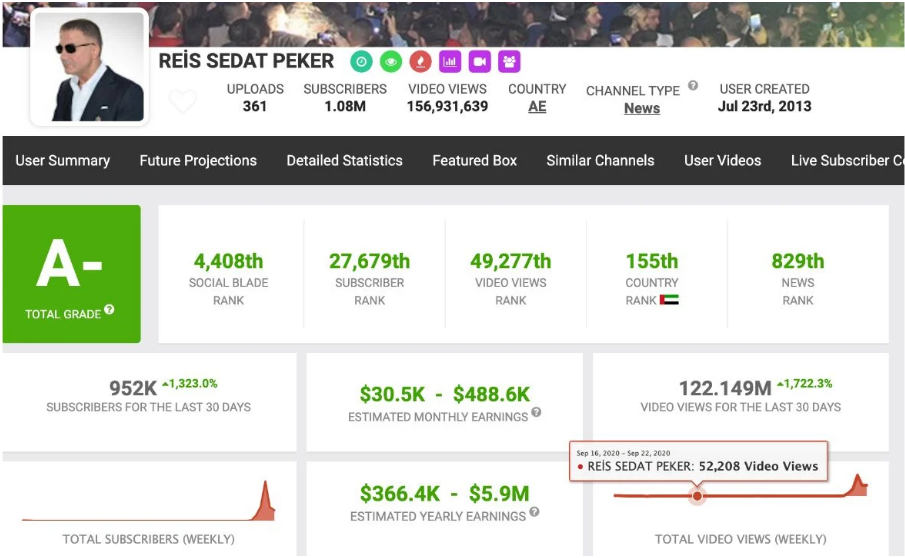Click the $366.4K - $5.9M yearly earnings
The image size is (905, 558).
[444, 494]
